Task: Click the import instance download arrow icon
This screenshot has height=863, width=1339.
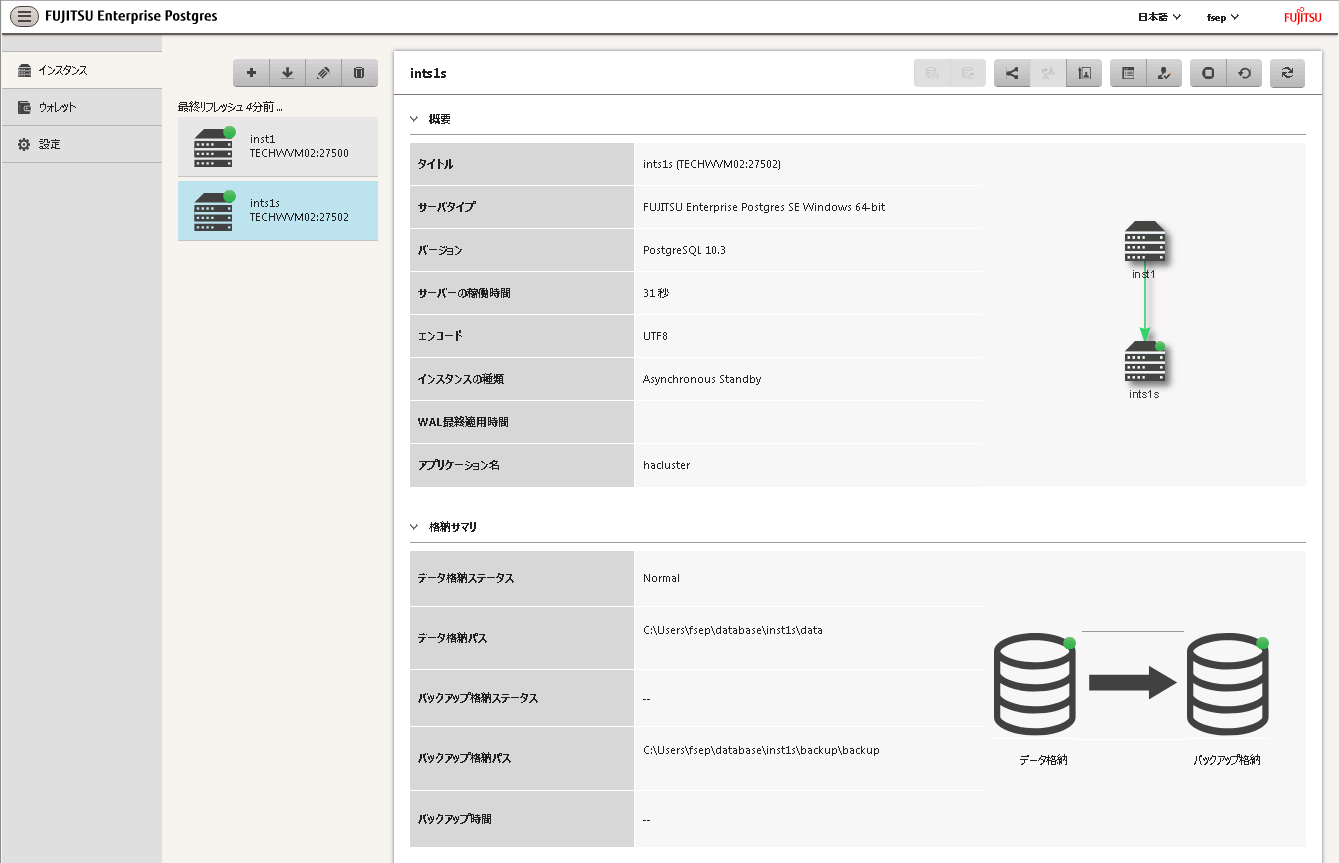Action: pos(287,73)
